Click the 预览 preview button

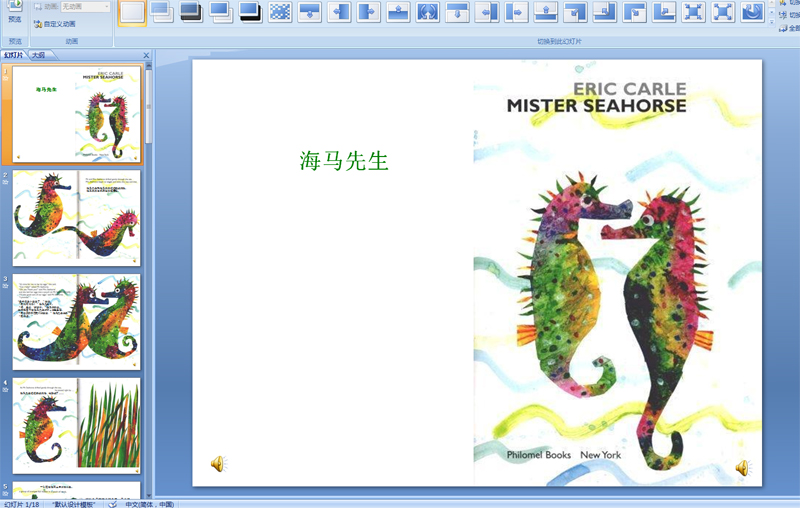click(x=15, y=12)
